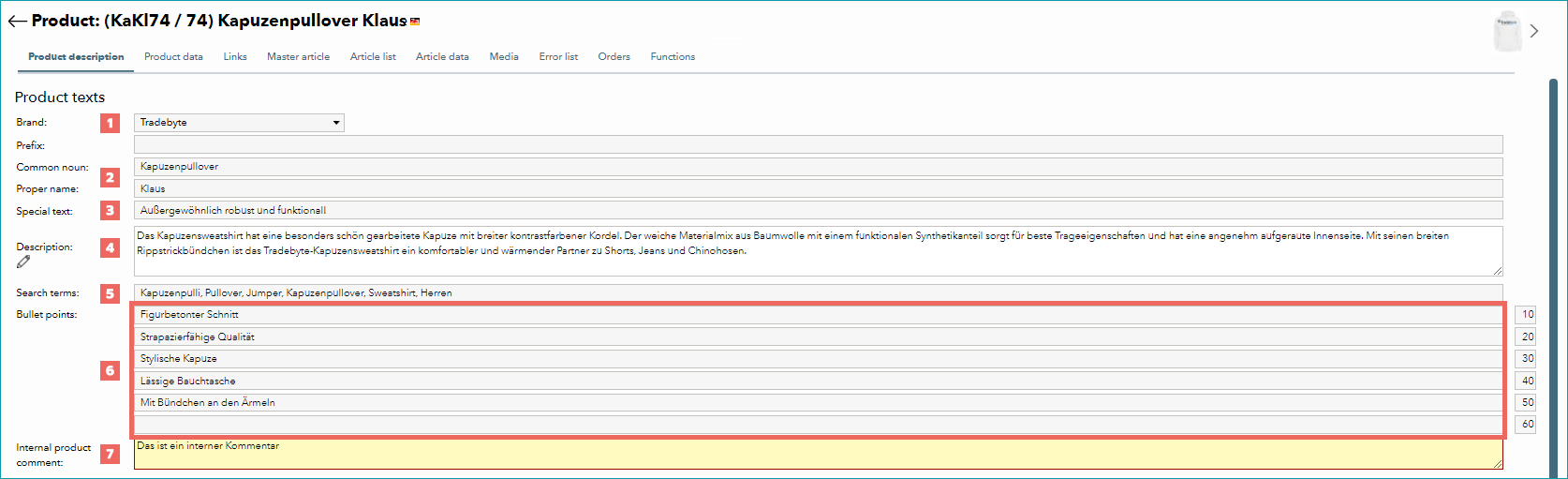The width and height of the screenshot is (1568, 479).
Task: Open the Functions tab
Action: pyautogui.click(x=673, y=57)
